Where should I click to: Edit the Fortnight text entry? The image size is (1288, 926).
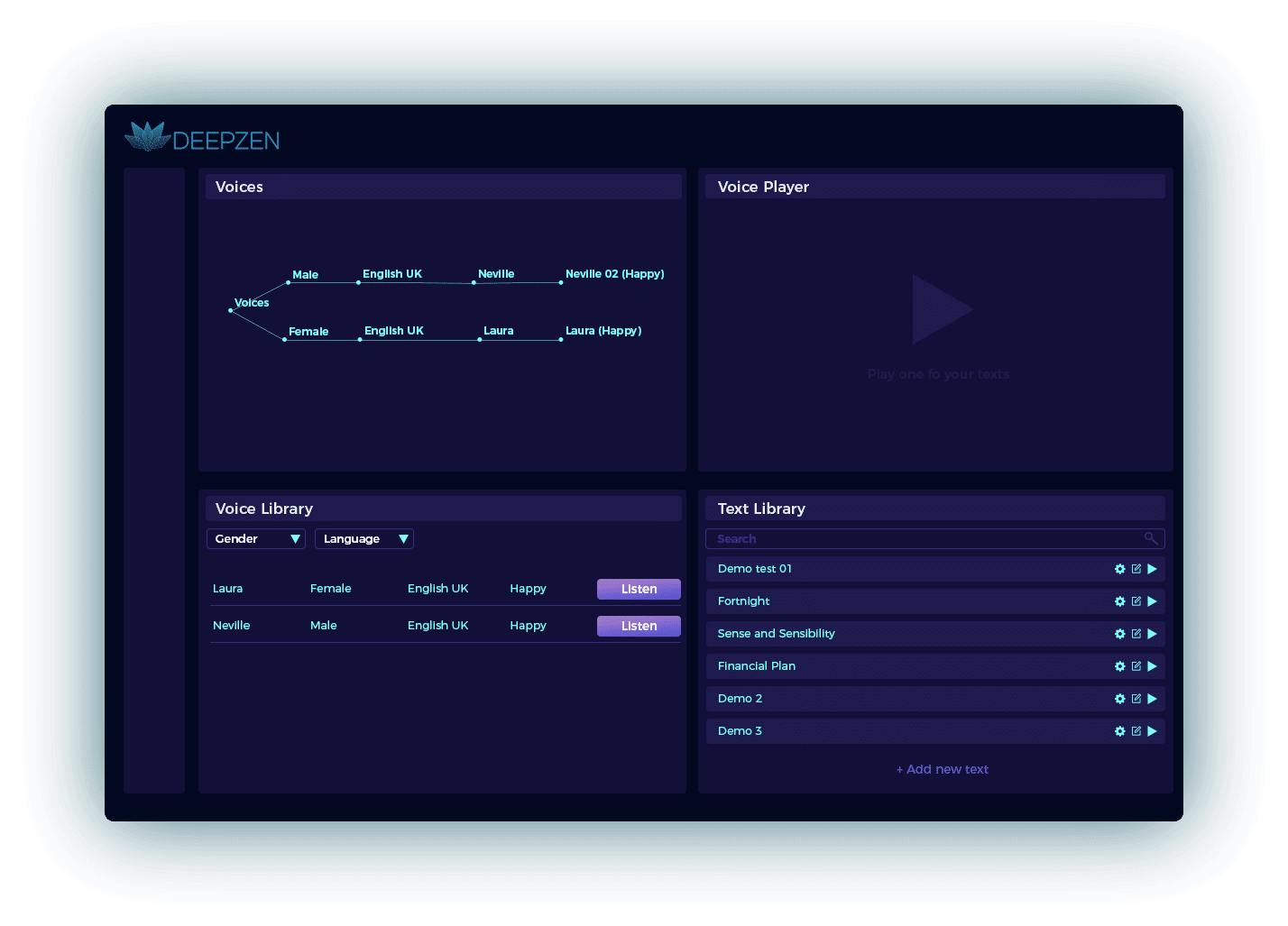point(1136,601)
